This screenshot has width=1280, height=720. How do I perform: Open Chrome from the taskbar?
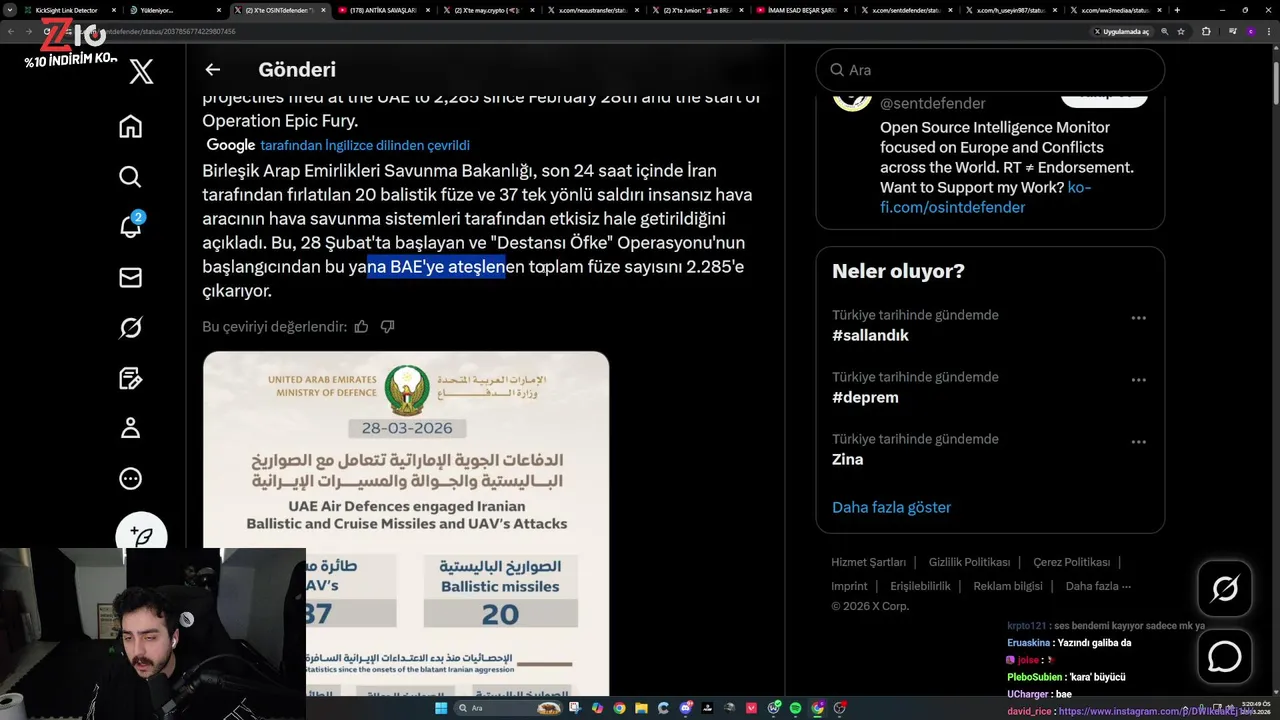pos(619,708)
